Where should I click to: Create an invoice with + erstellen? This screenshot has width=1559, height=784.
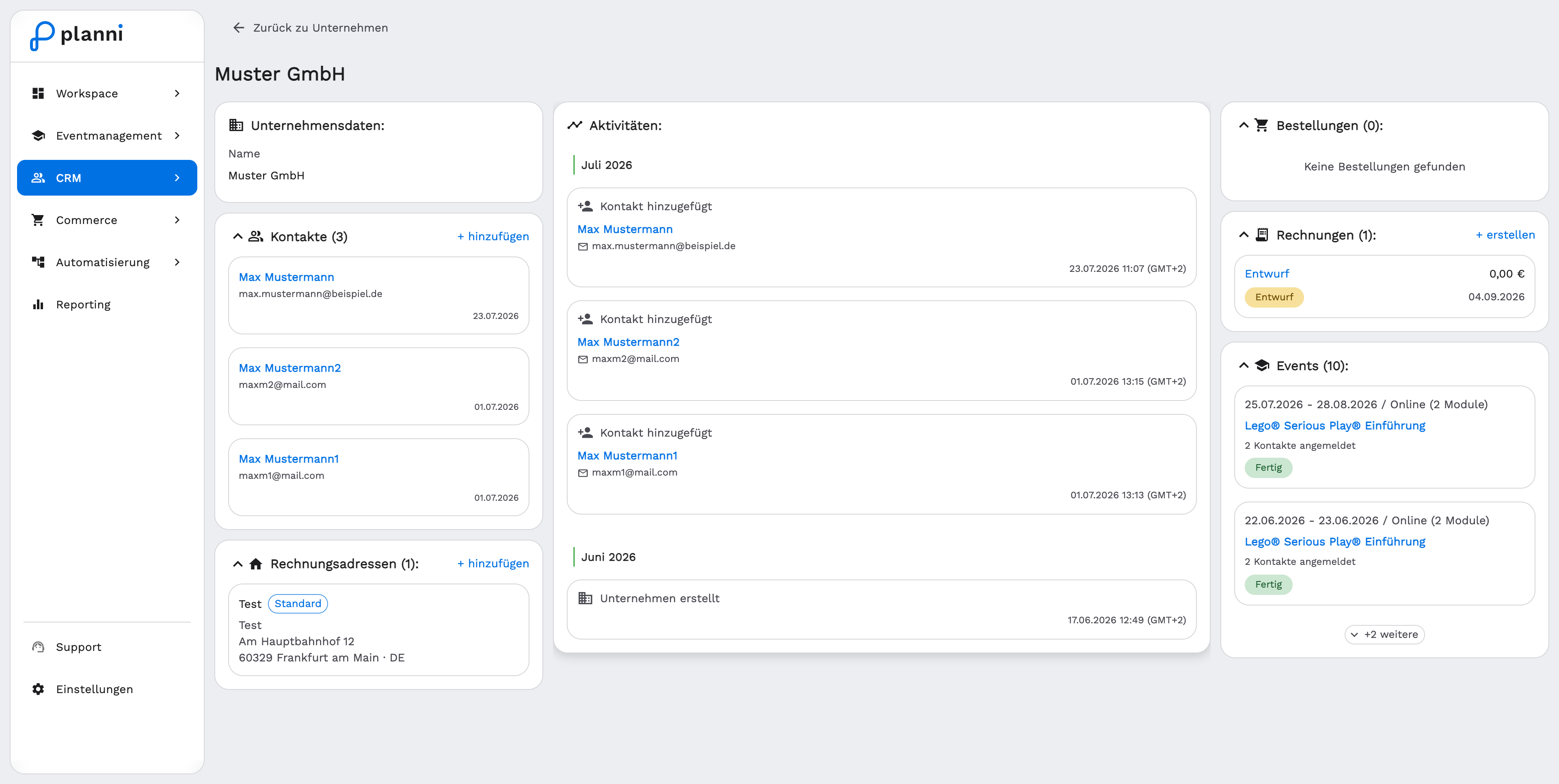pos(1505,235)
